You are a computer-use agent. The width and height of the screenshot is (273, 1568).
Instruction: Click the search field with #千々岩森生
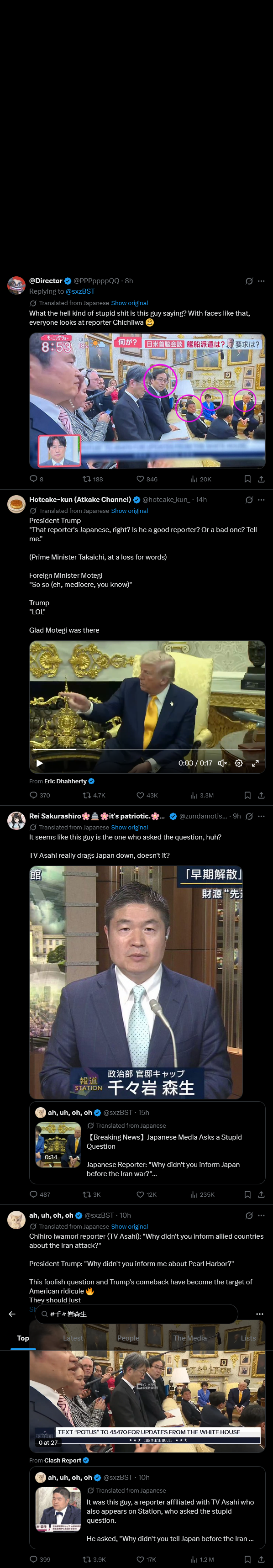coord(136,1314)
